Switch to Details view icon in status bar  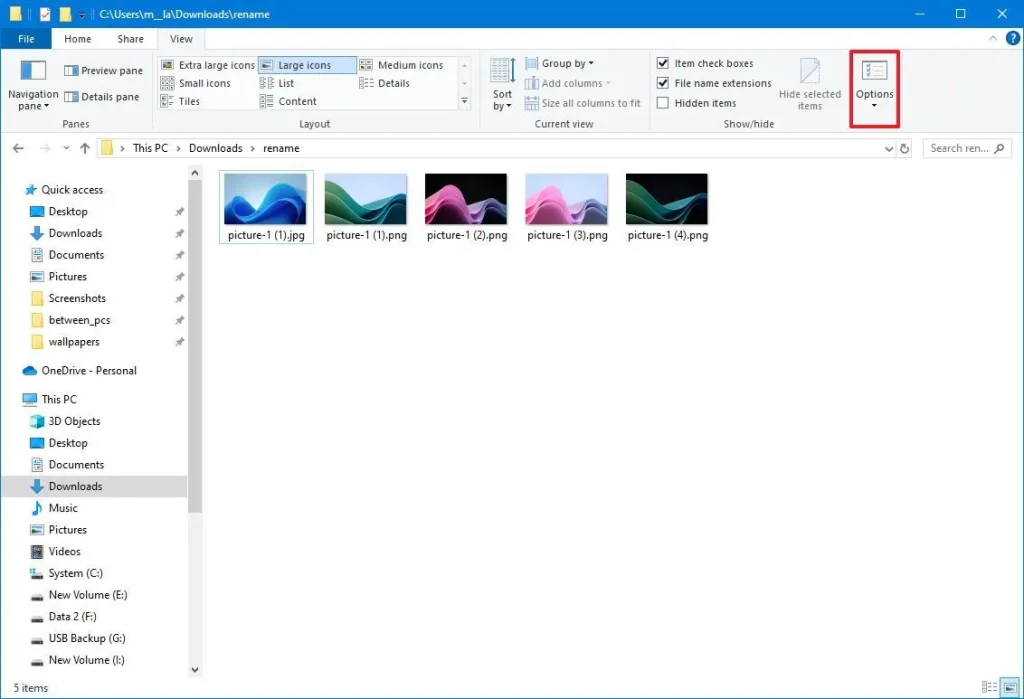coord(989,688)
